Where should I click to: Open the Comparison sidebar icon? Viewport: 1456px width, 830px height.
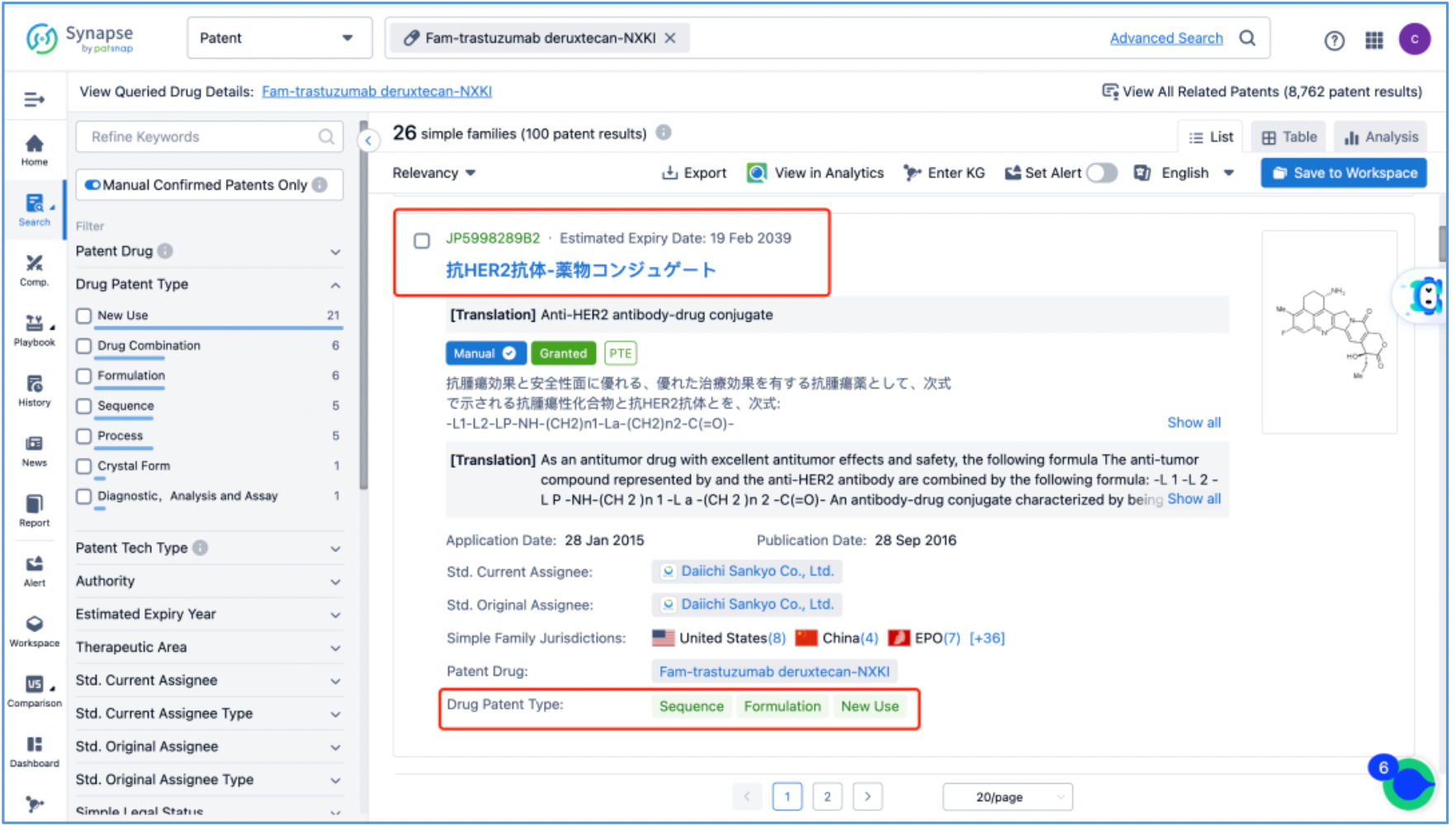coord(35,692)
